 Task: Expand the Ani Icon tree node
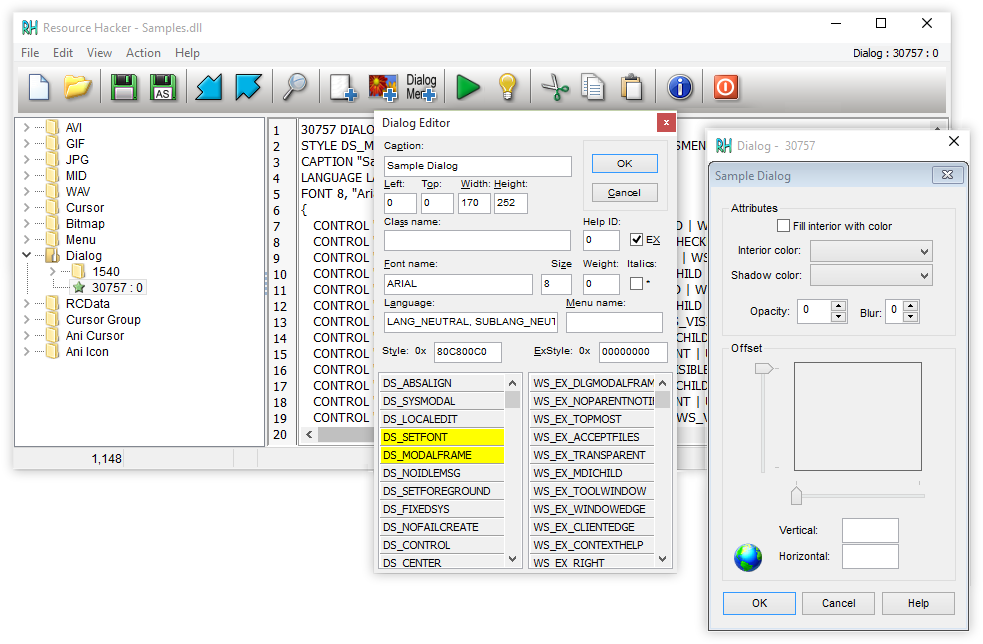point(26,351)
